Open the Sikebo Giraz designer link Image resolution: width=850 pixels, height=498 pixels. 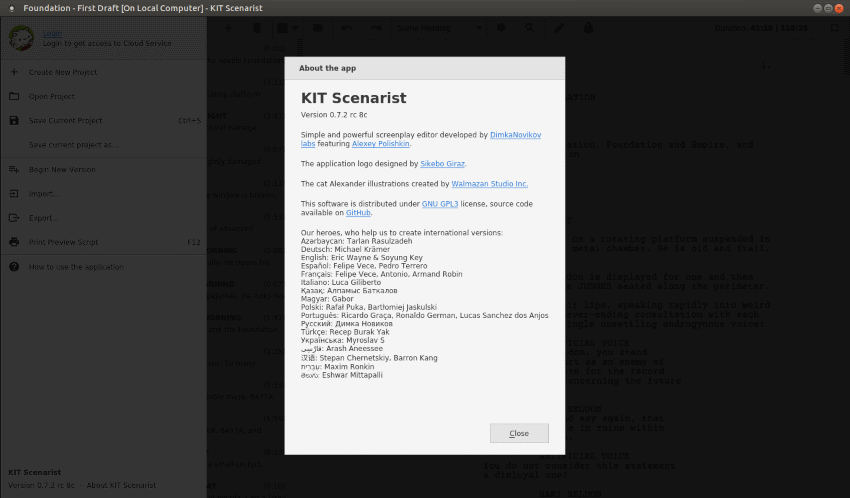coord(442,163)
